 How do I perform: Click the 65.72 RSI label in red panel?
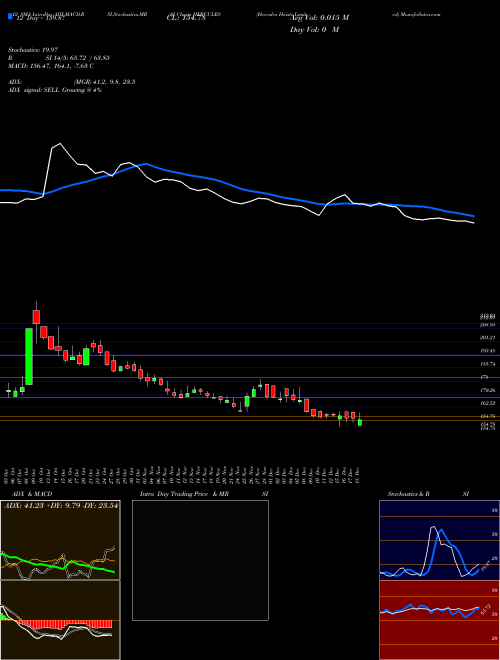484,609
